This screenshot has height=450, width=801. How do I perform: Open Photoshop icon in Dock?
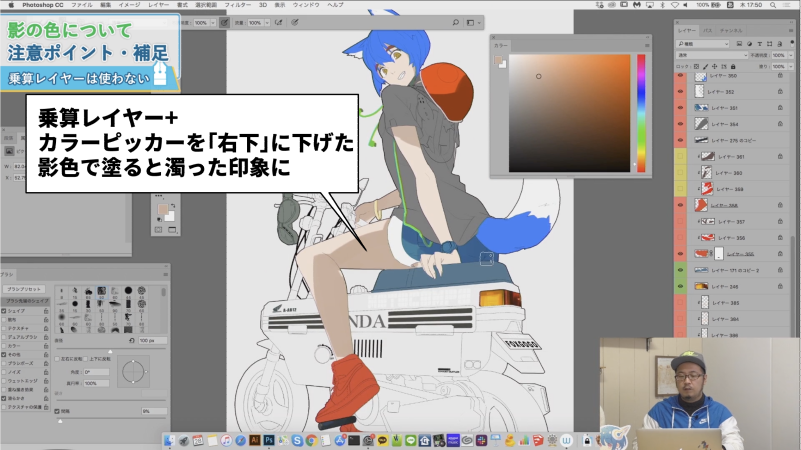coord(269,440)
